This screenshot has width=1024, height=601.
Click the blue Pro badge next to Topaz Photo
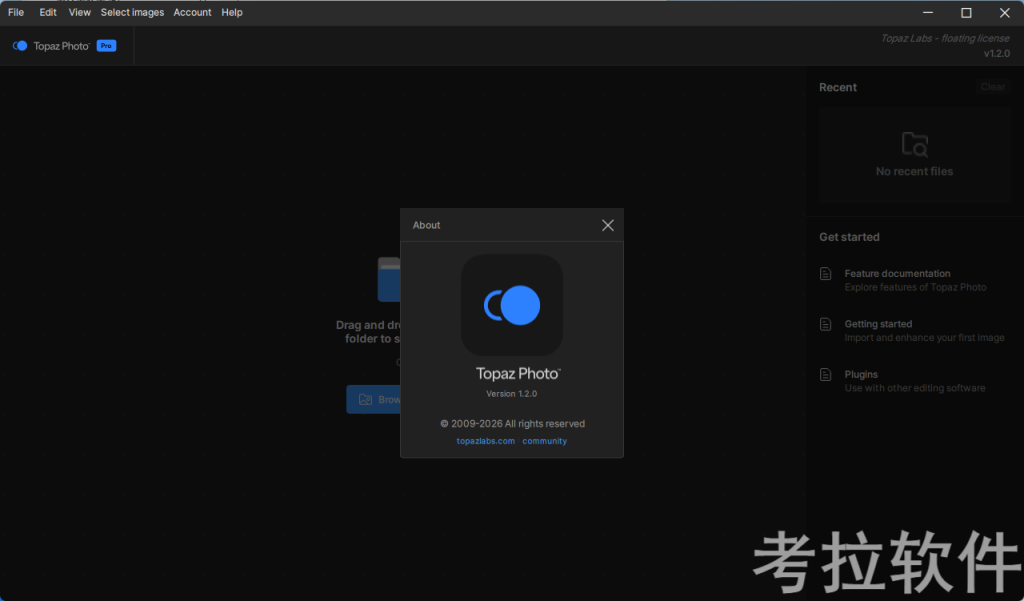coord(105,45)
